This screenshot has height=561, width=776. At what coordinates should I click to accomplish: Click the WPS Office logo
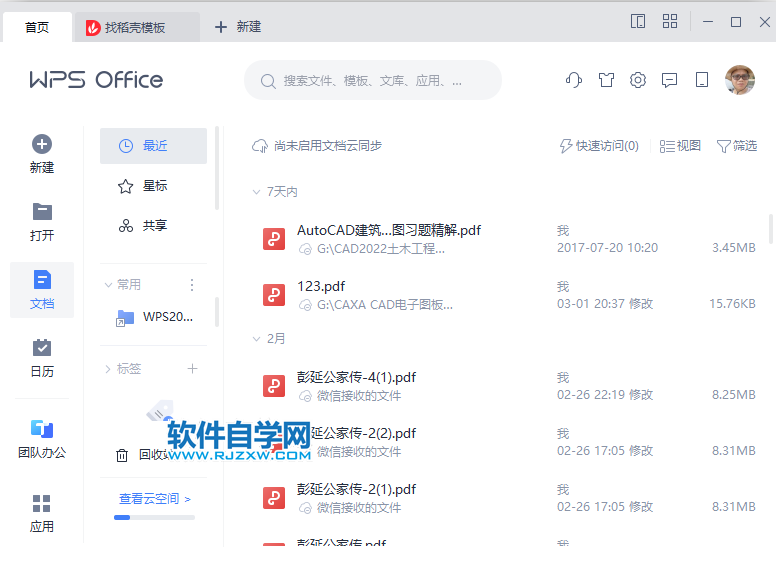pyautogui.click(x=96, y=80)
